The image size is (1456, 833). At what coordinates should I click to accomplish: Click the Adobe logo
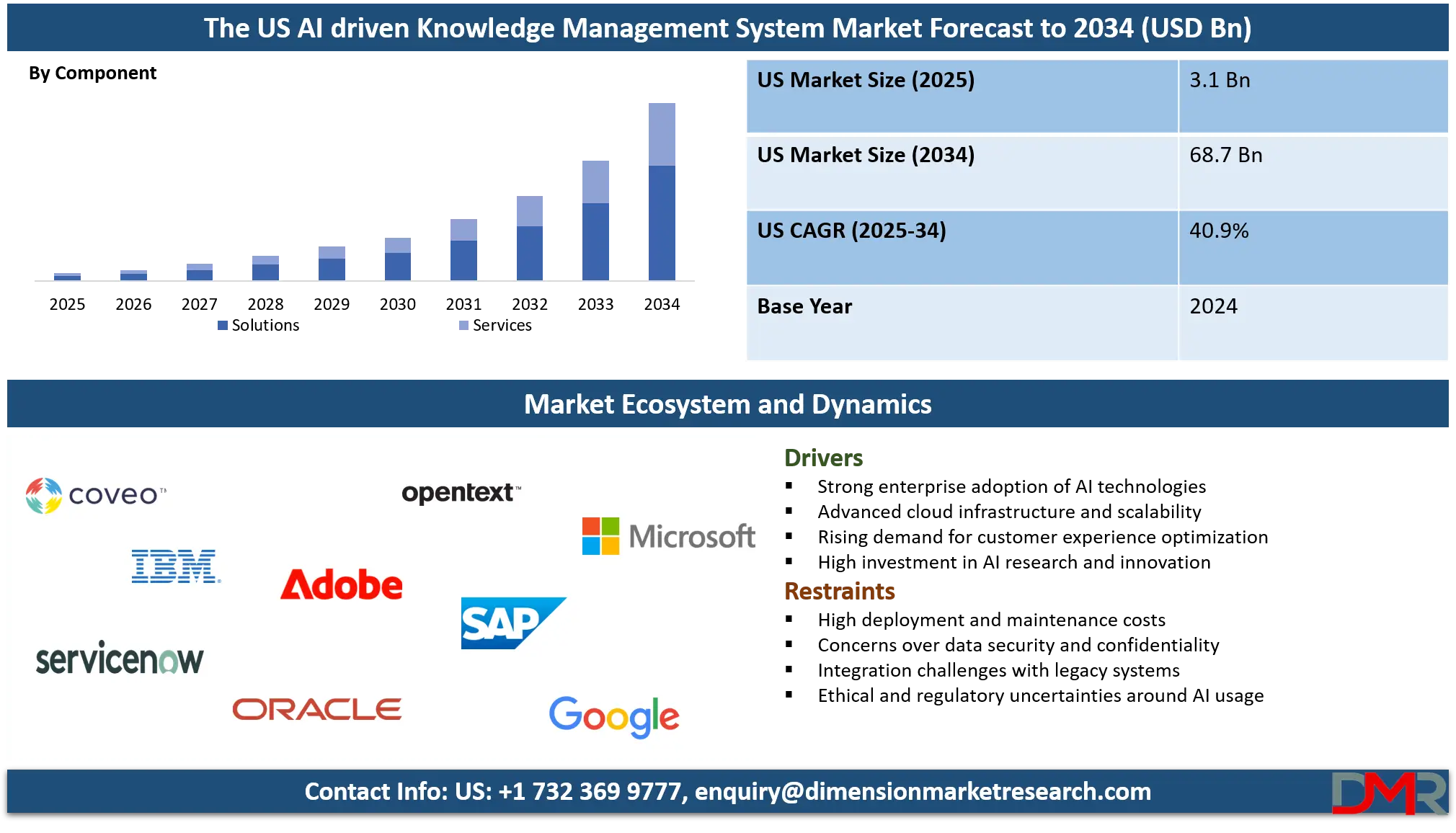(x=342, y=584)
